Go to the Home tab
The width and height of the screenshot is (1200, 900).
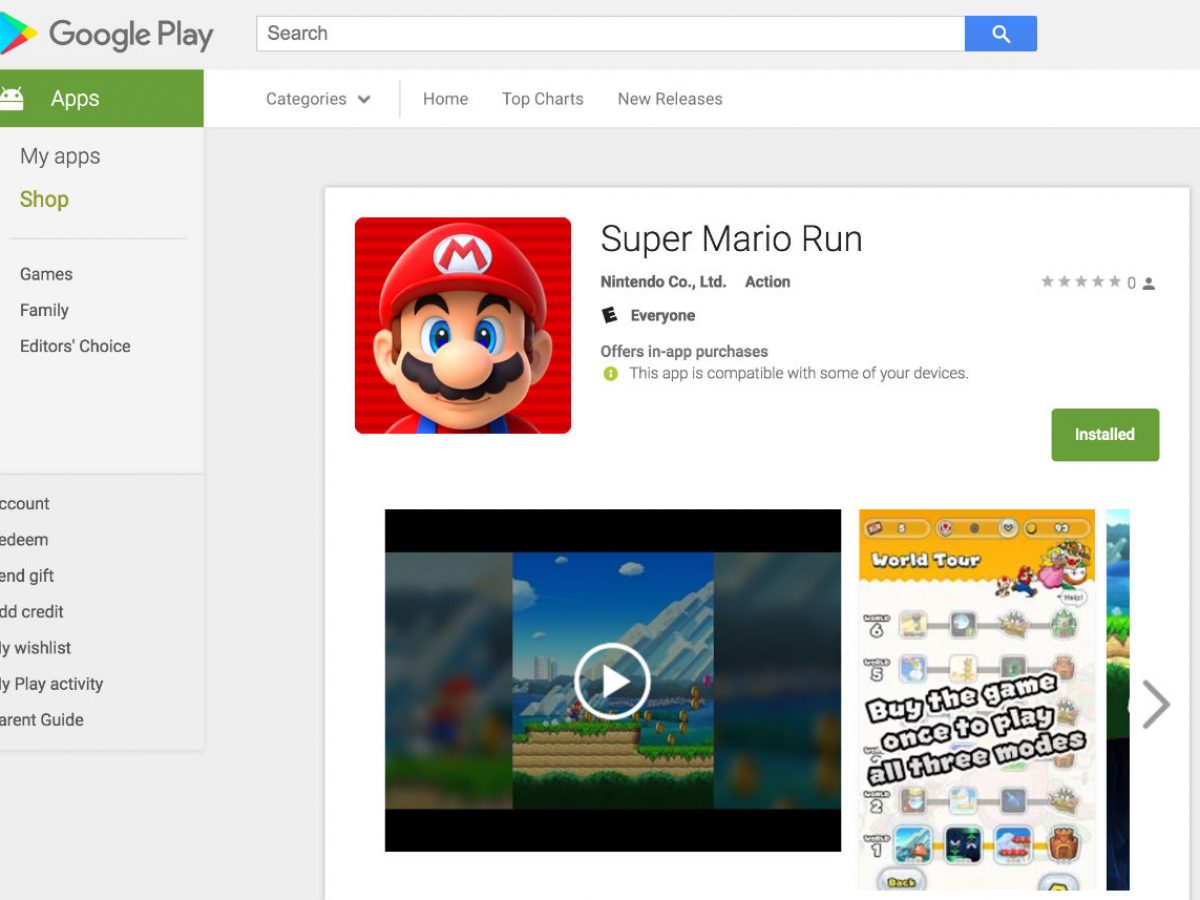(445, 99)
